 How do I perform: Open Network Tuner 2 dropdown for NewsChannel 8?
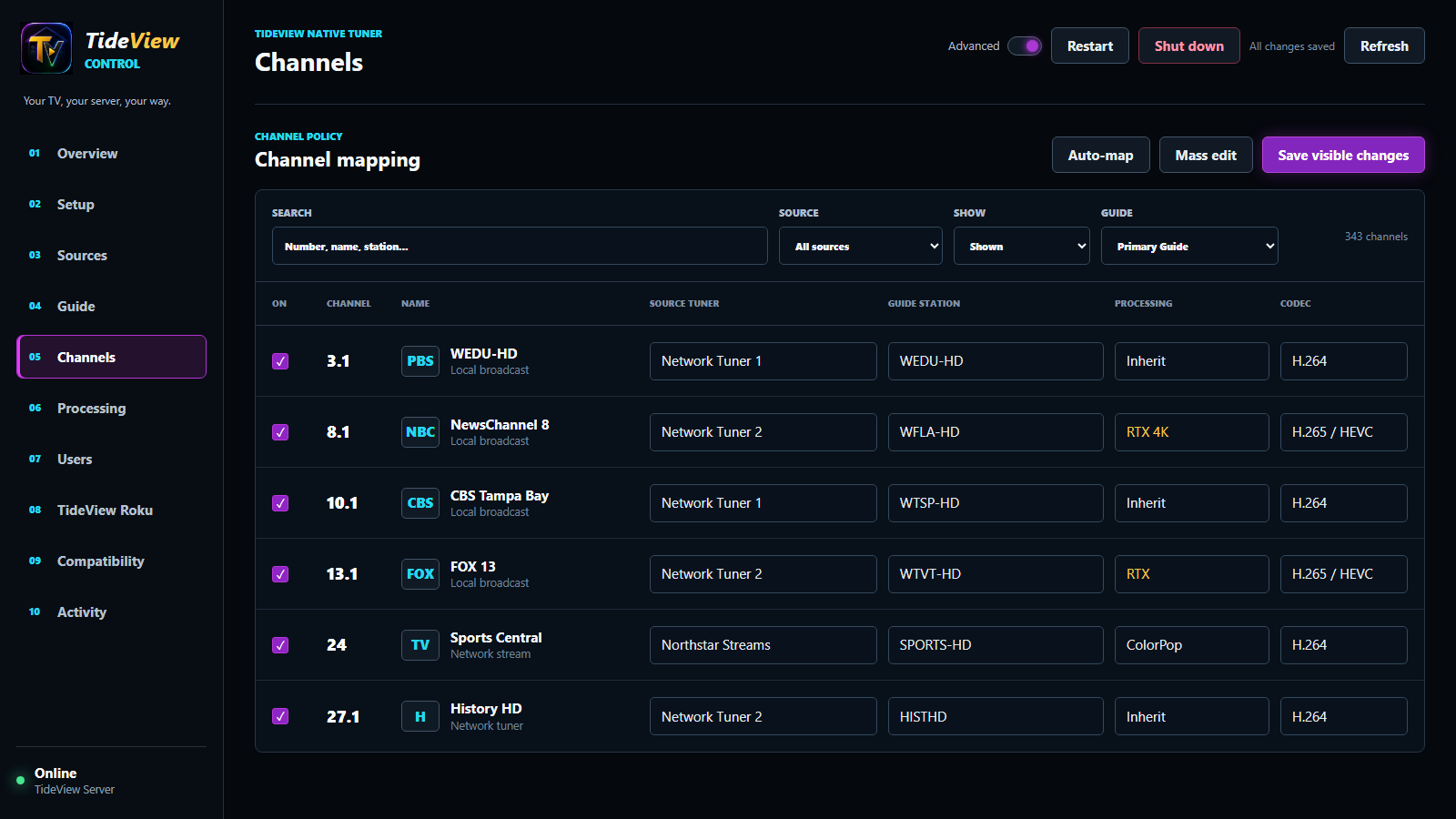click(763, 432)
